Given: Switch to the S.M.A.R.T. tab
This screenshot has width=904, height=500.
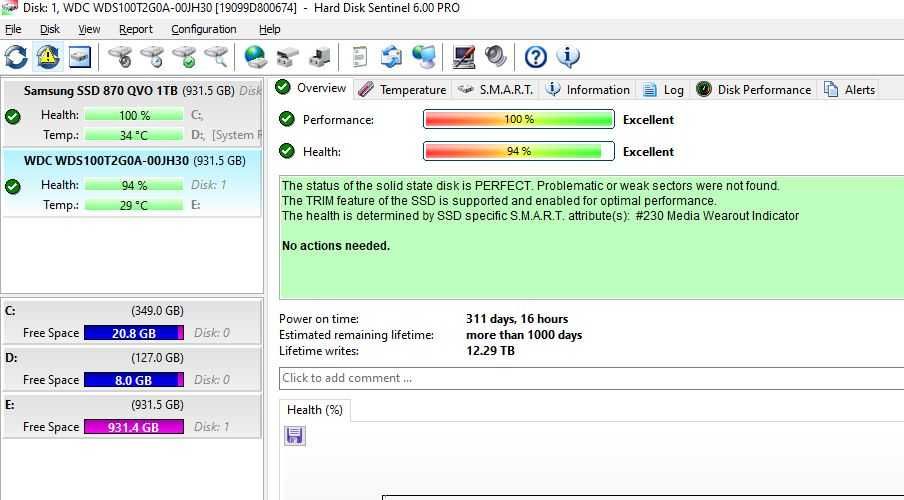Looking at the screenshot, I should tap(495, 90).
